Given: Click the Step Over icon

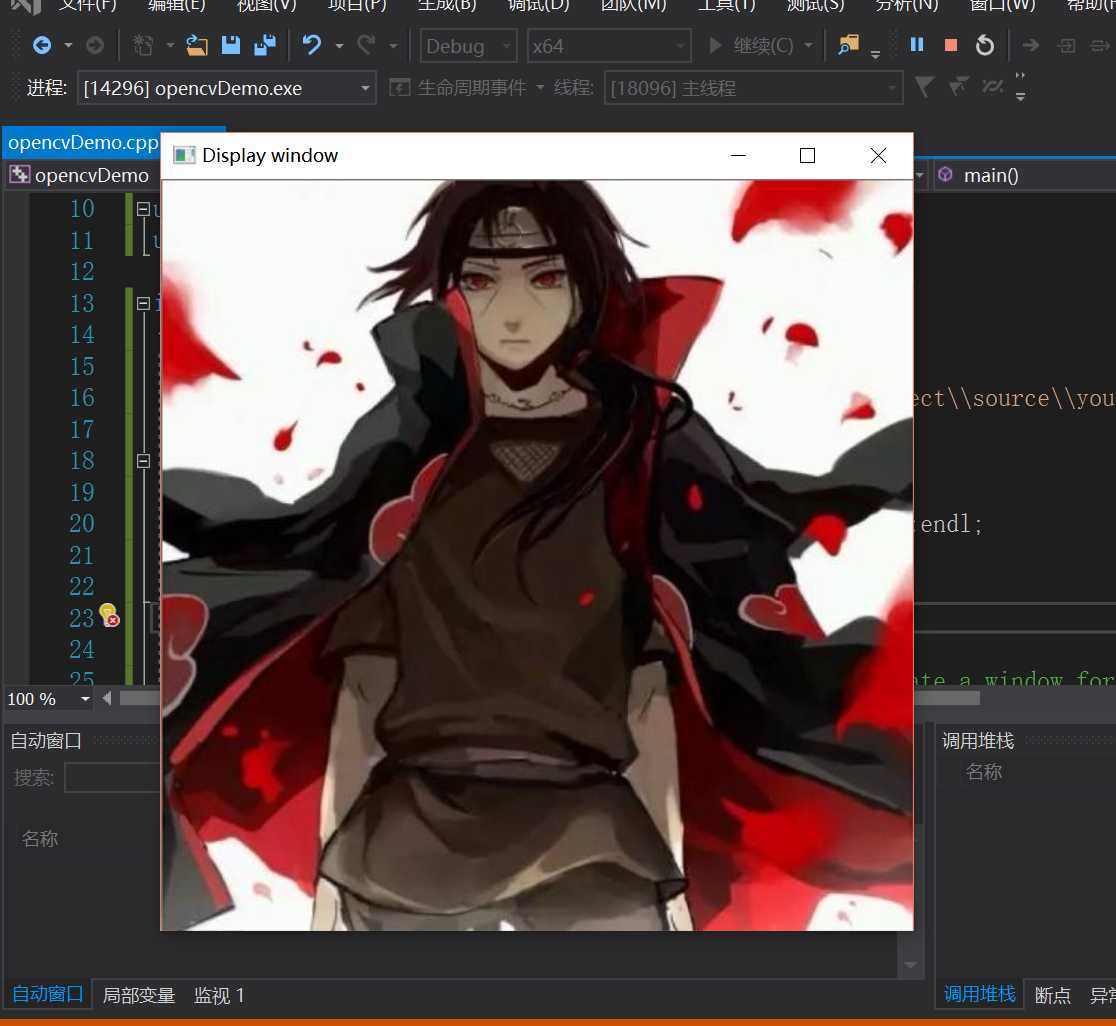Looking at the screenshot, I should coord(1100,46).
